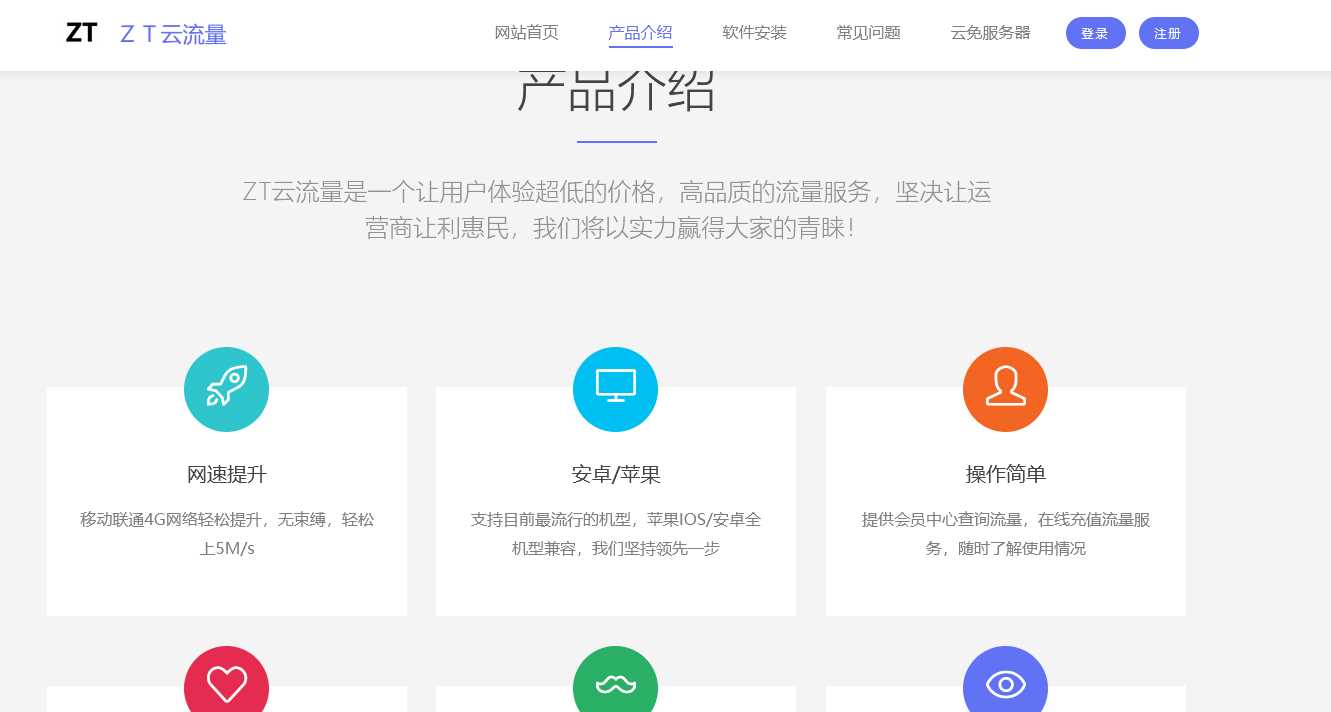Click the 登录 button
The image size is (1331, 712).
1095,33
